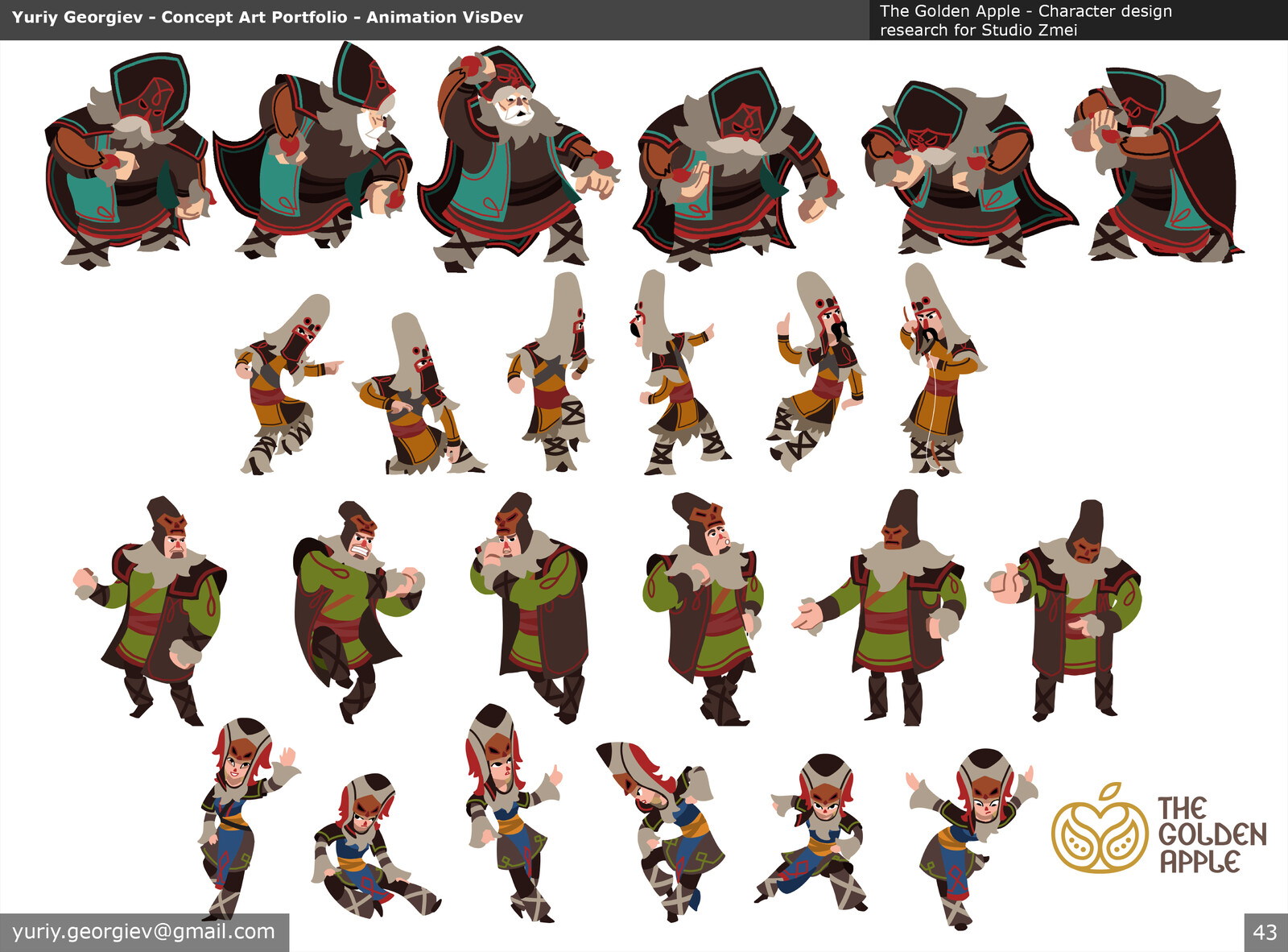Select the red-haired girl with both arms raised
The height and width of the screenshot is (952, 1288).
click(x=972, y=838)
